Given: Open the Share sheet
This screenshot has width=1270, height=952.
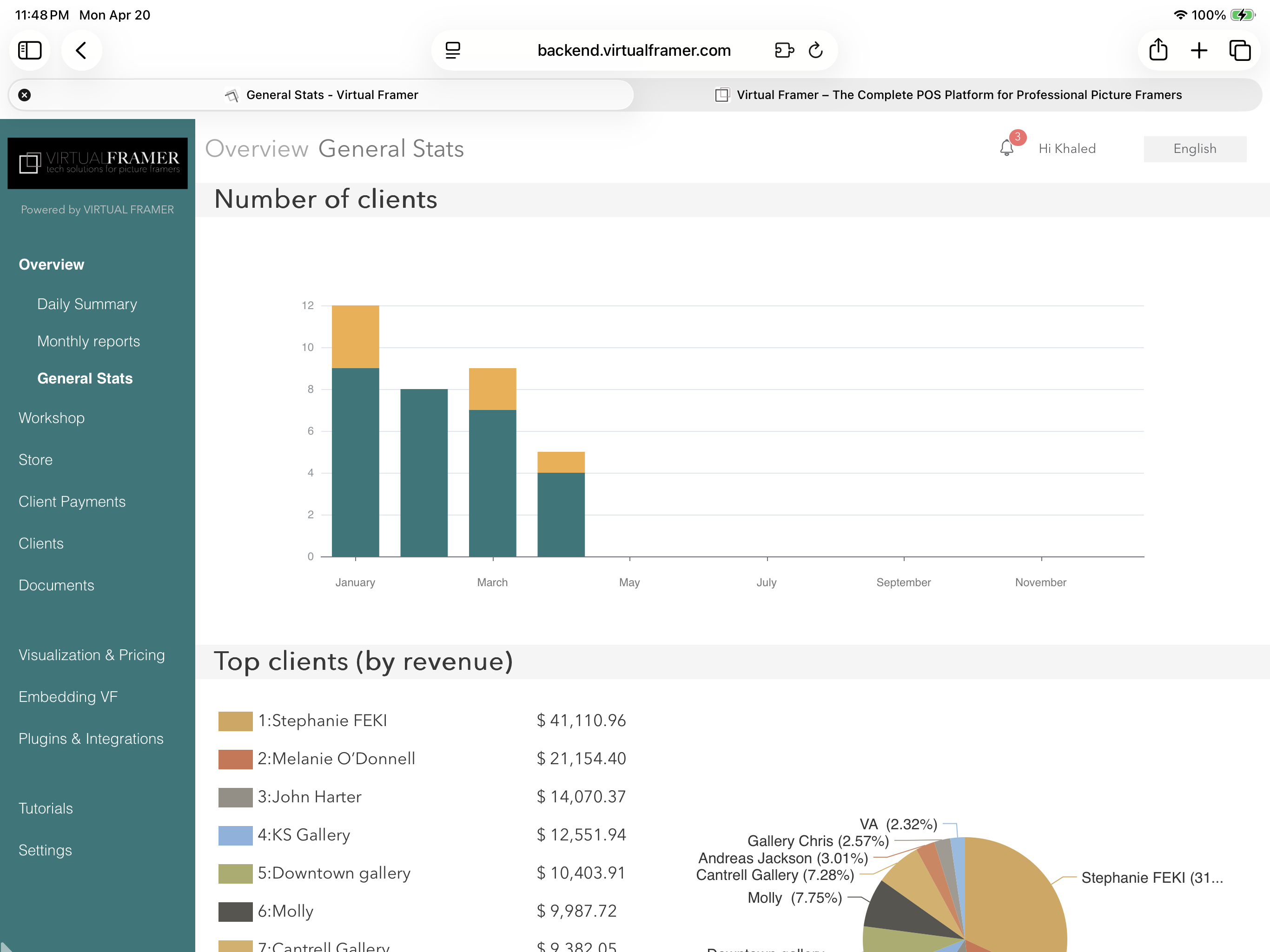Looking at the screenshot, I should pos(1158,49).
